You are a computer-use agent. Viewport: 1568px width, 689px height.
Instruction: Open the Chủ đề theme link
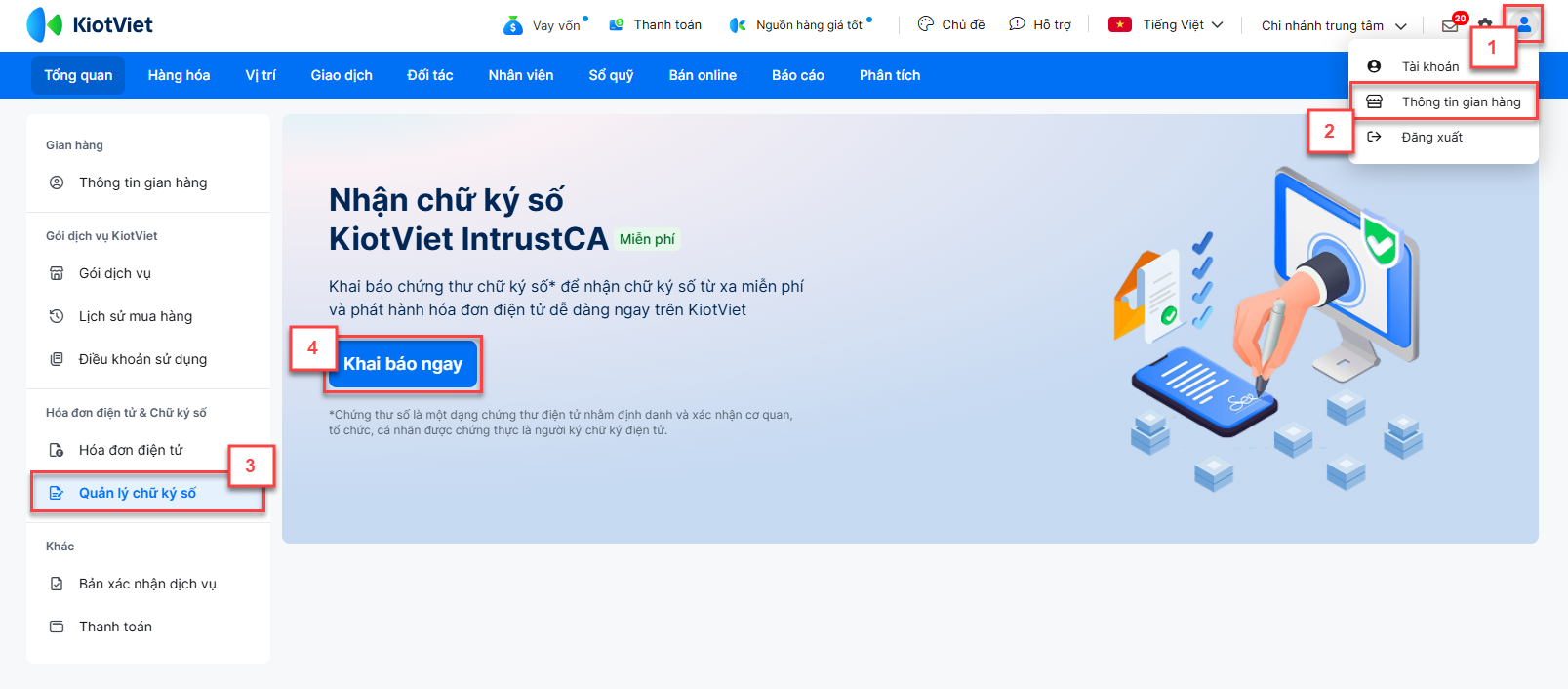[963, 24]
